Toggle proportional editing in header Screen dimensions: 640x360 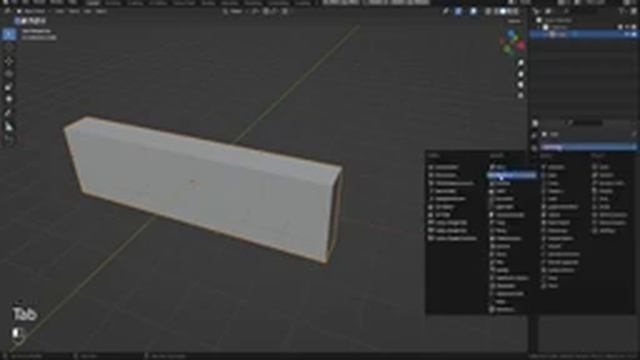[x=285, y=11]
